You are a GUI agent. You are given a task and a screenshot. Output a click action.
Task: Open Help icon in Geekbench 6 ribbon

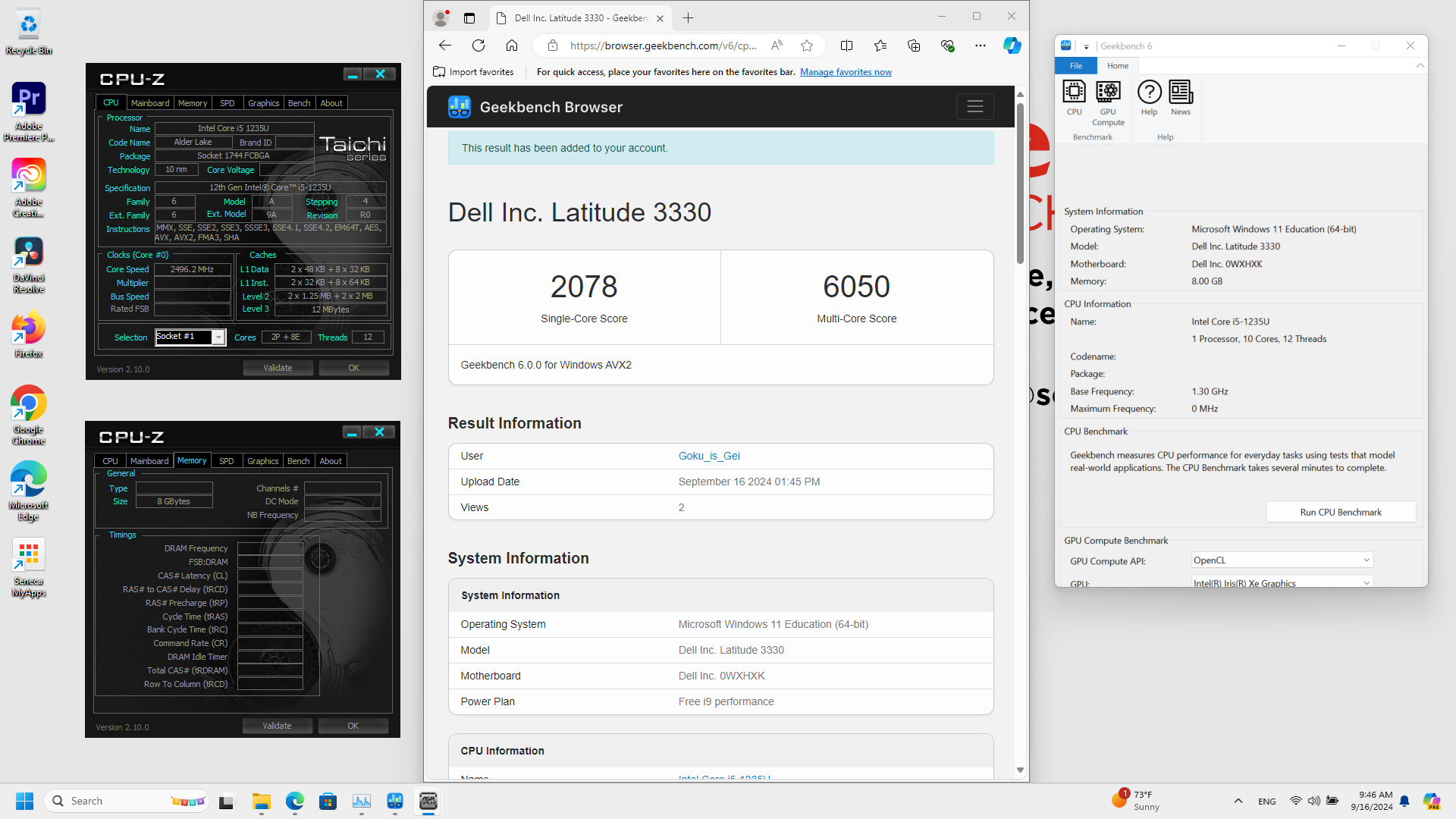pyautogui.click(x=1149, y=98)
